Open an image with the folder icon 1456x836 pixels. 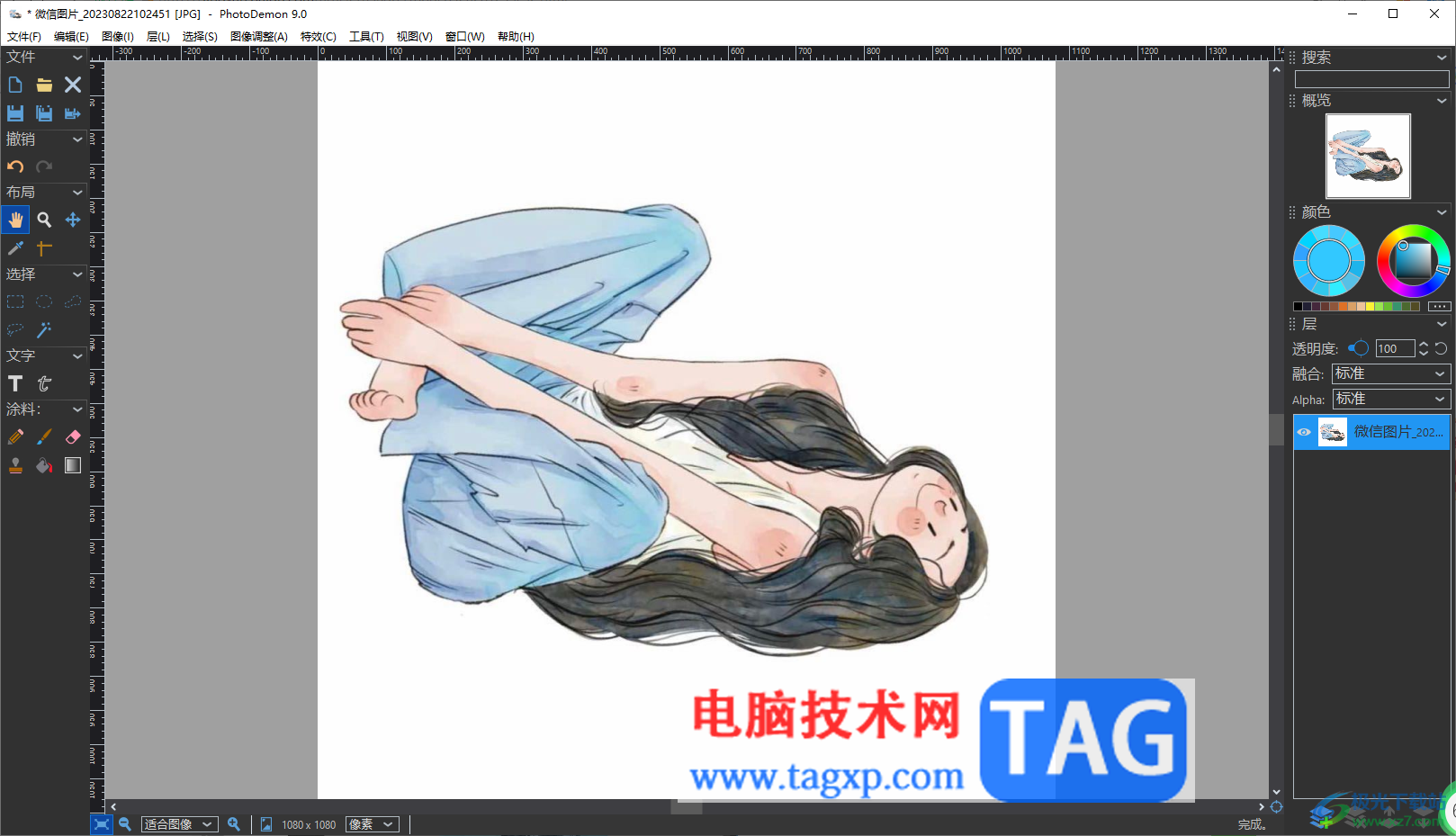tap(44, 85)
